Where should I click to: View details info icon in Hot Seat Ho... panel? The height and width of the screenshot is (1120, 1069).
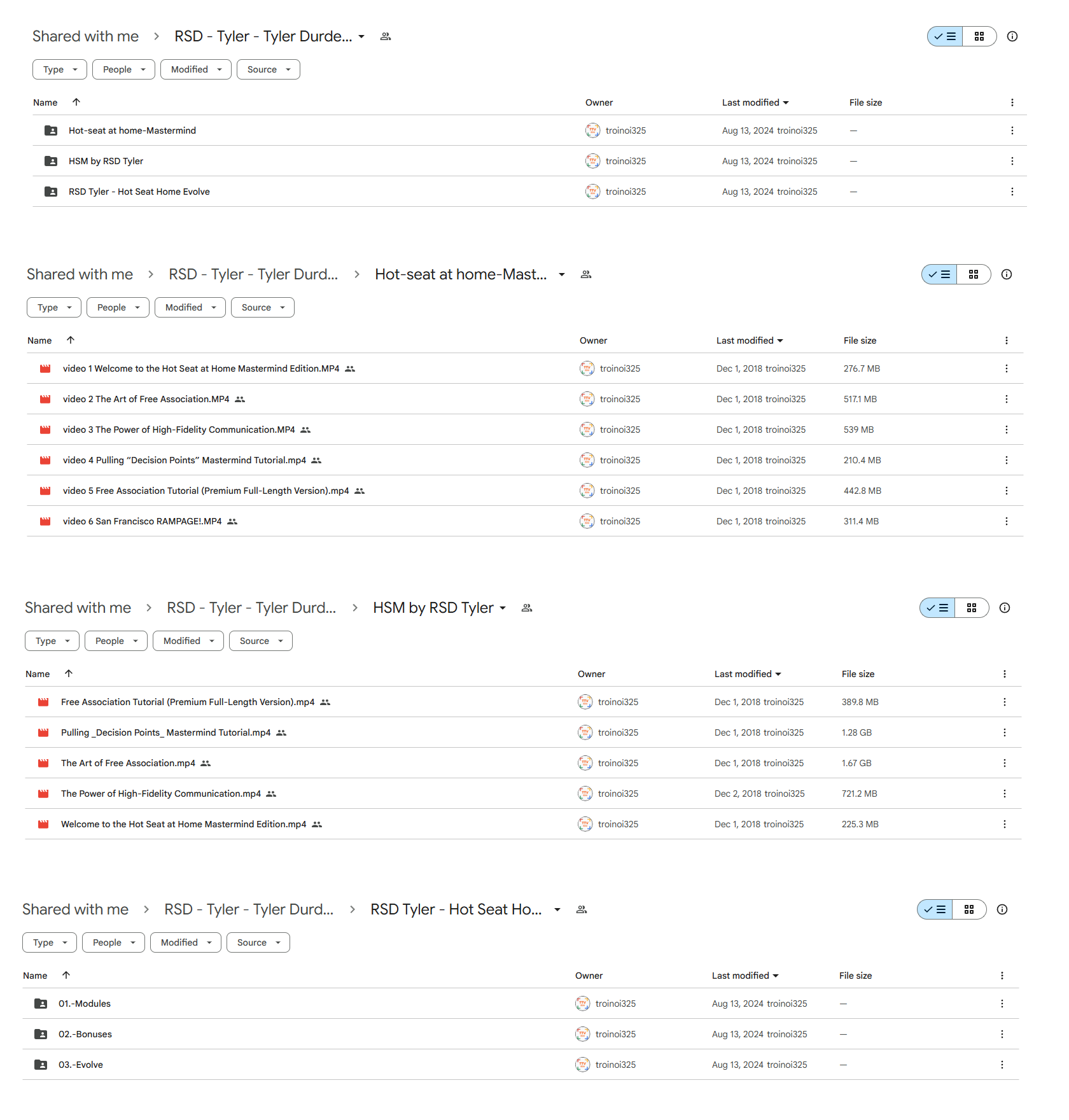click(x=1002, y=909)
